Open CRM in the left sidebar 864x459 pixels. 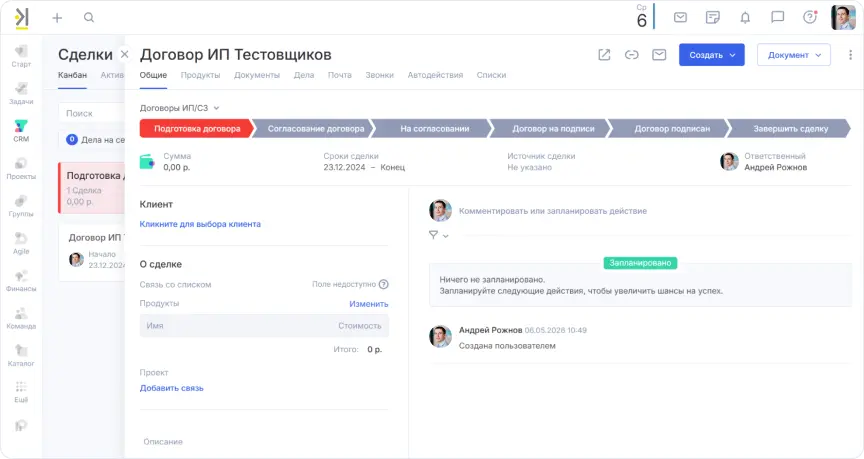(21, 131)
